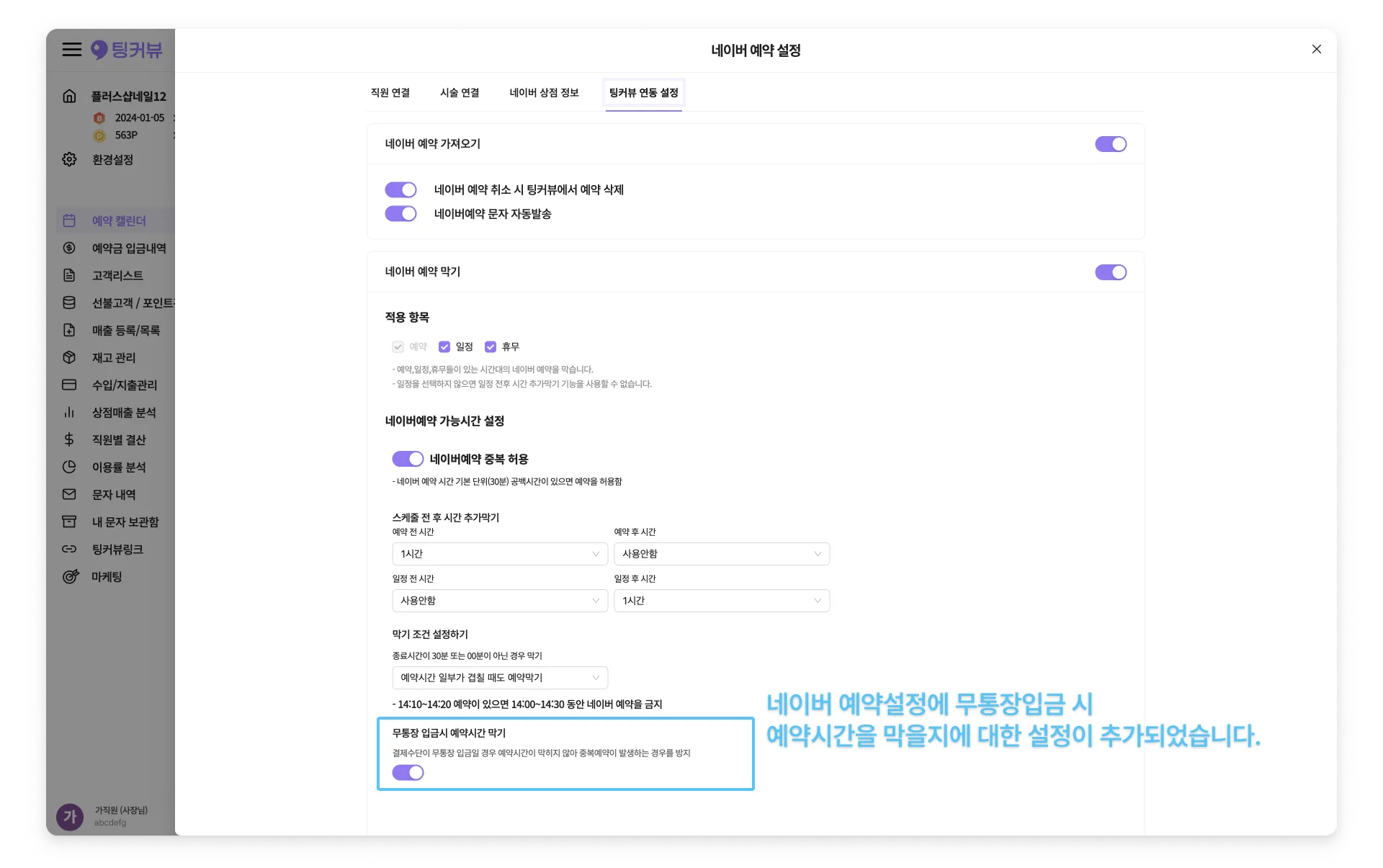Open 팅커뷰링크 menu item
1383x868 pixels.
pos(117,549)
